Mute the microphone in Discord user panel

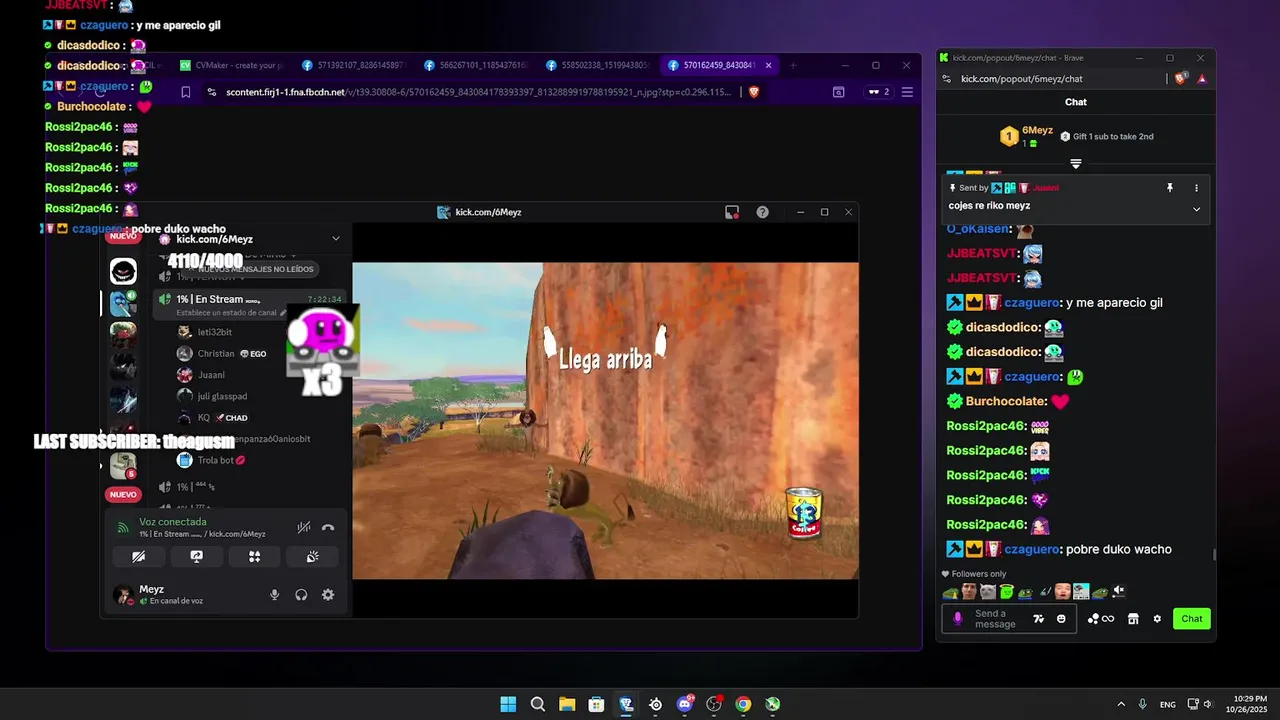(x=274, y=595)
